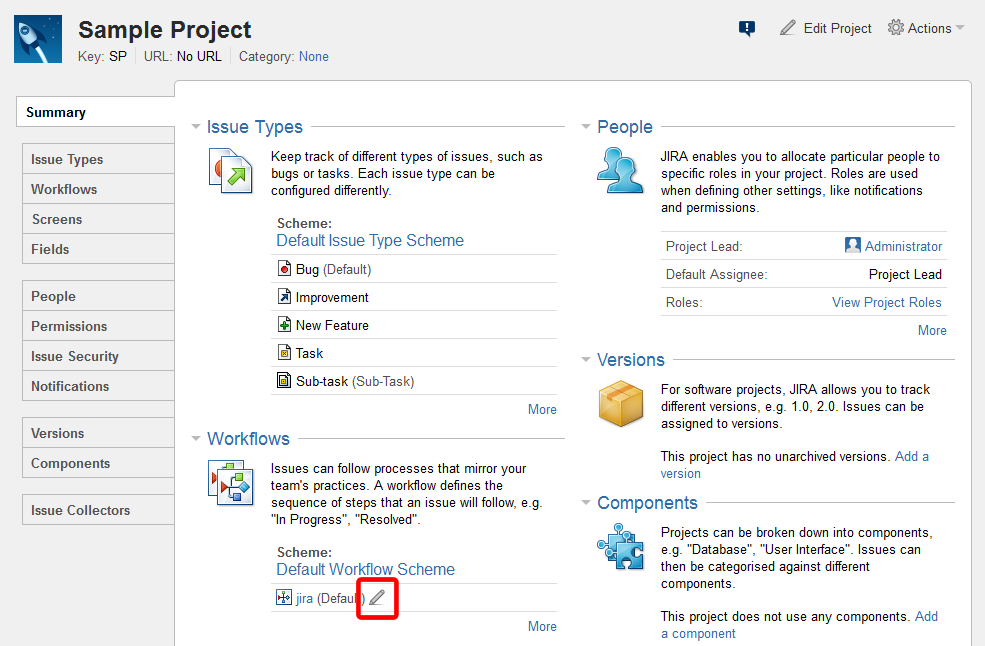Screen dimensions: 985x646
Task: Click the Sub-task (Sub-Task) row text
Action: (x=355, y=381)
